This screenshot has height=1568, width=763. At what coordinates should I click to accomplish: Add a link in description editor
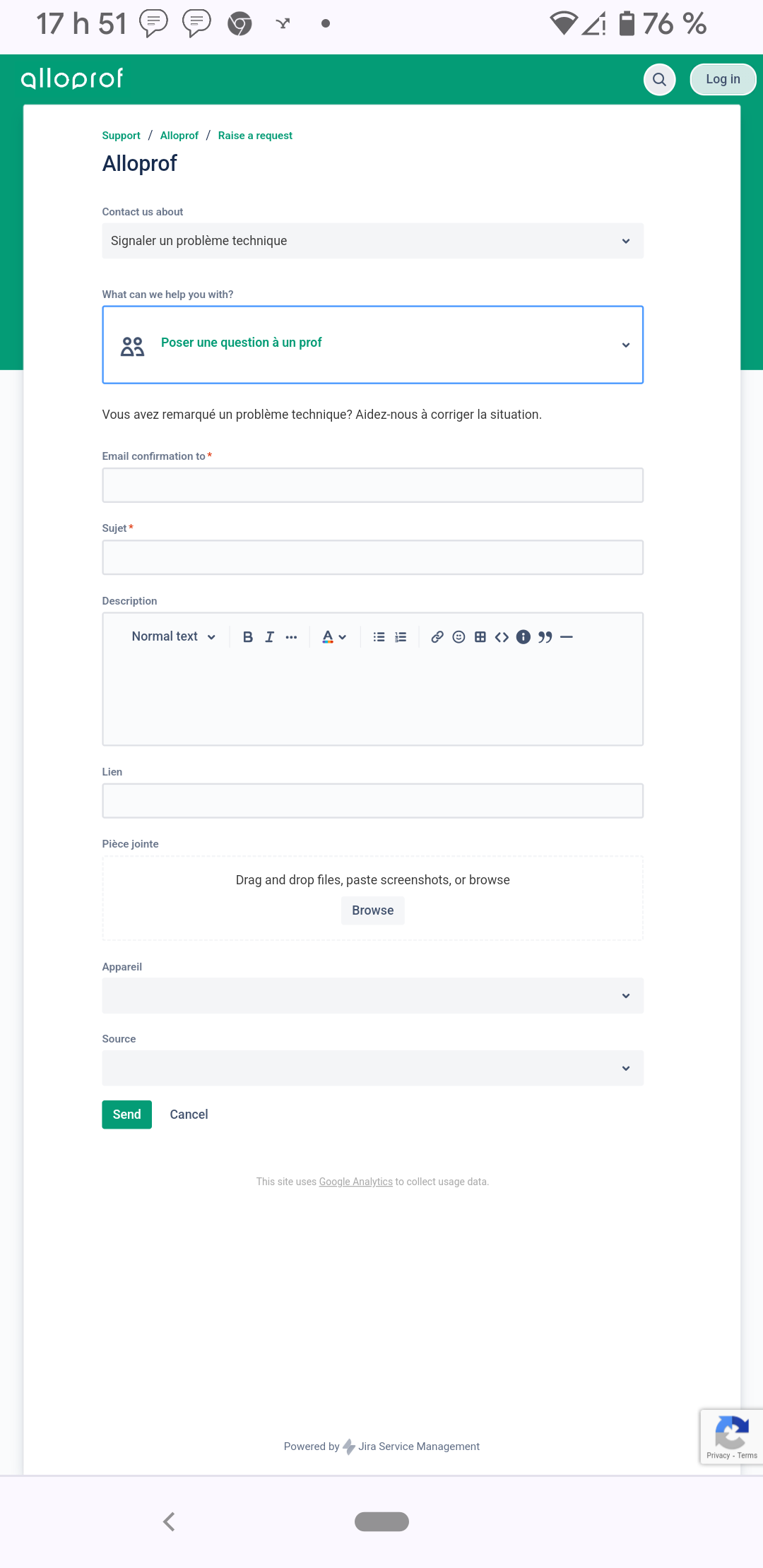437,637
